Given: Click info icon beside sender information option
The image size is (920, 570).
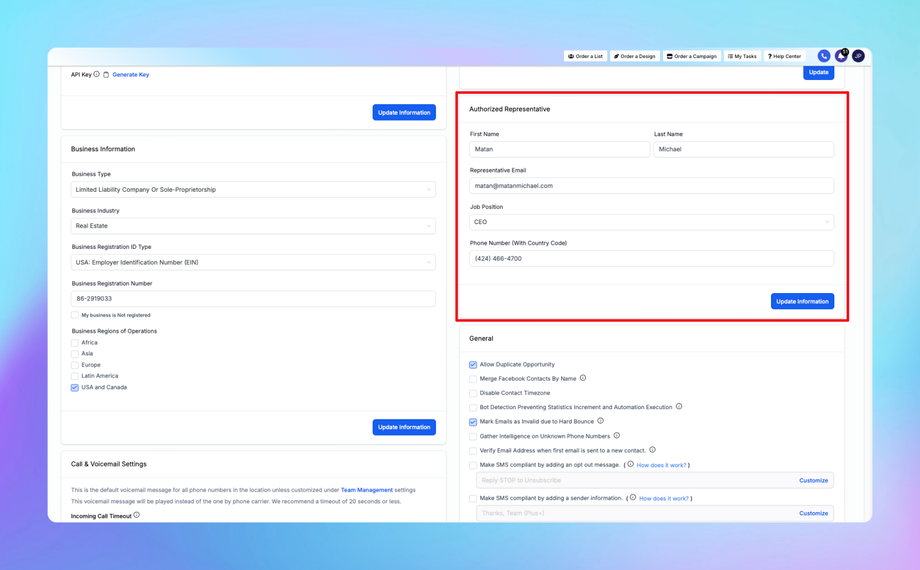Looking at the screenshot, I should tap(633, 497).
